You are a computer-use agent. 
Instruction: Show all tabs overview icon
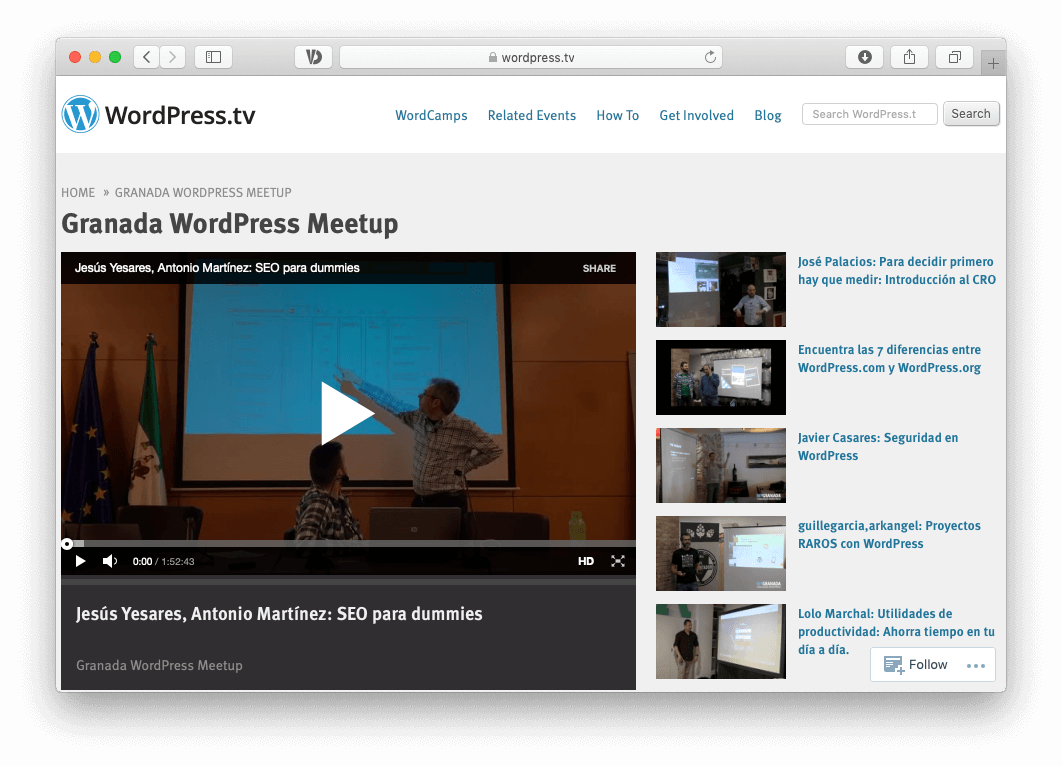[954, 57]
